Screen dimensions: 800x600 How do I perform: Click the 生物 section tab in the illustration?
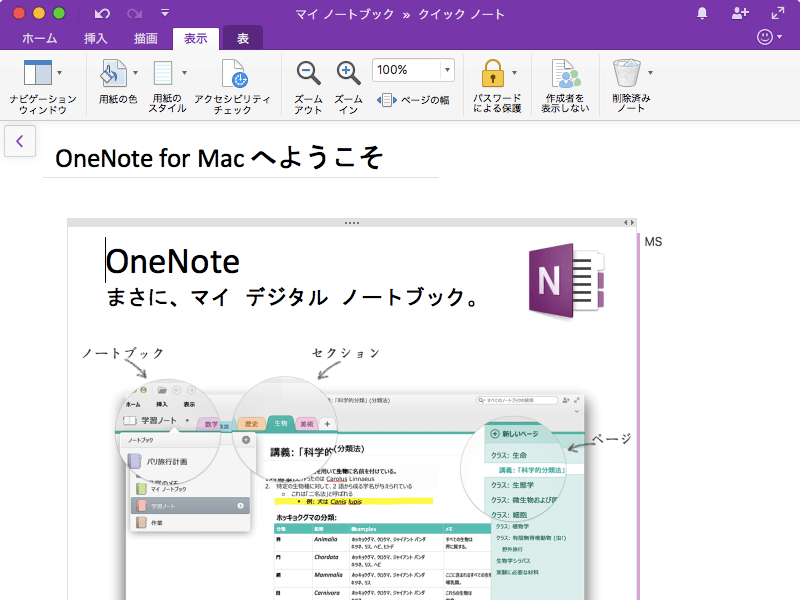tap(281, 423)
